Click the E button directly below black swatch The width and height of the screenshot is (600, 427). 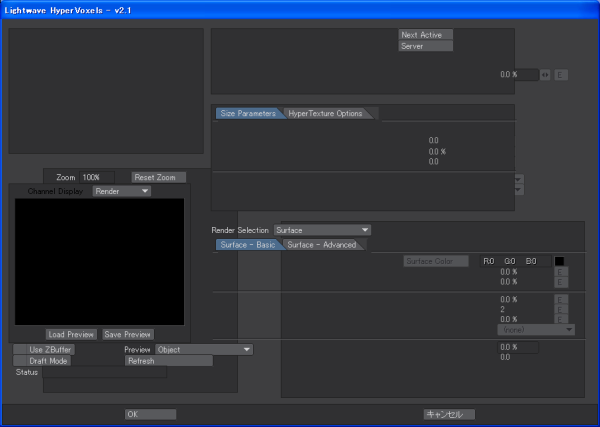click(x=561, y=272)
